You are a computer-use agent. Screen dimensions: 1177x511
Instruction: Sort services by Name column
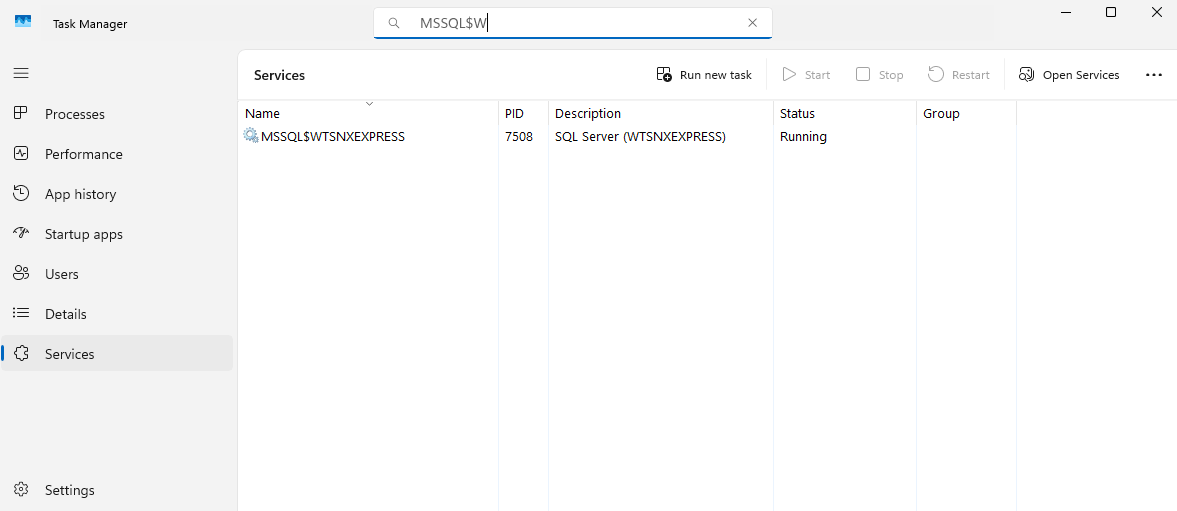point(263,114)
